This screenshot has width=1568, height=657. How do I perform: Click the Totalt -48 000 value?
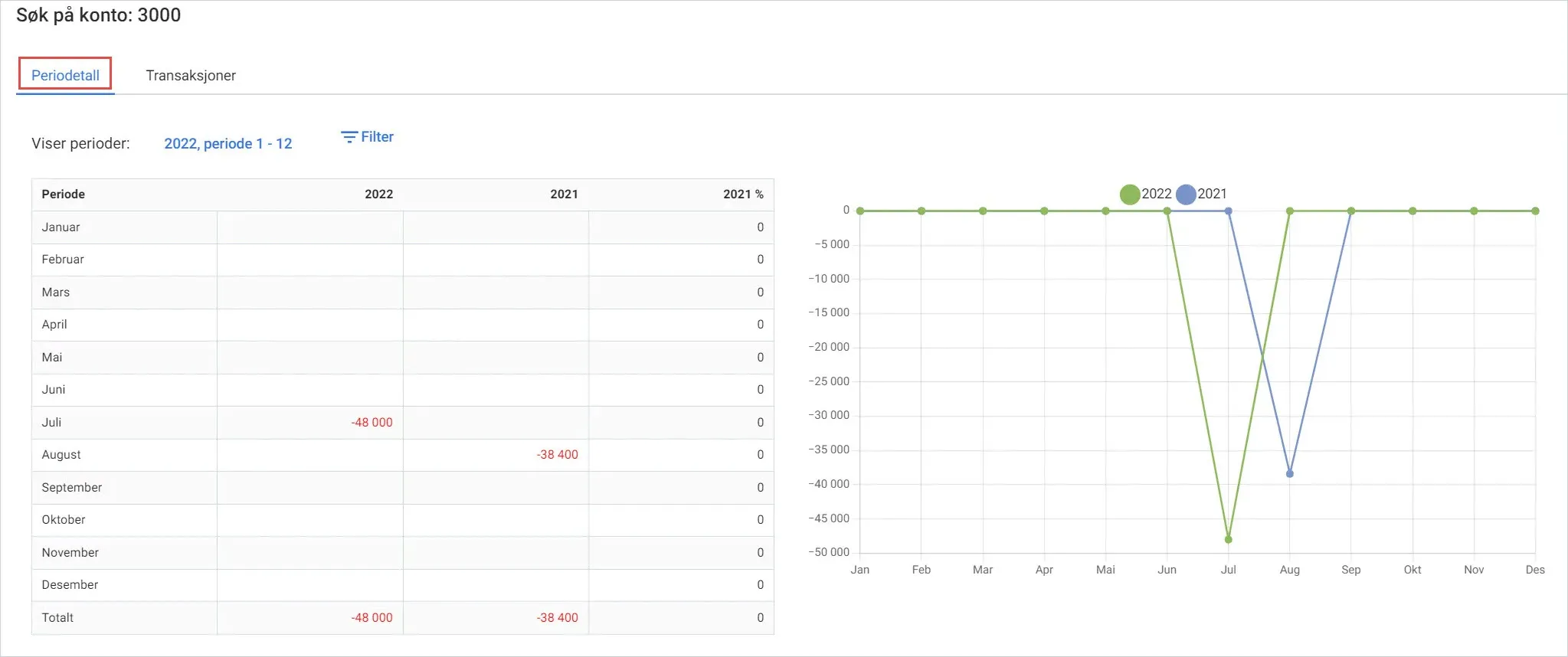coord(372,617)
